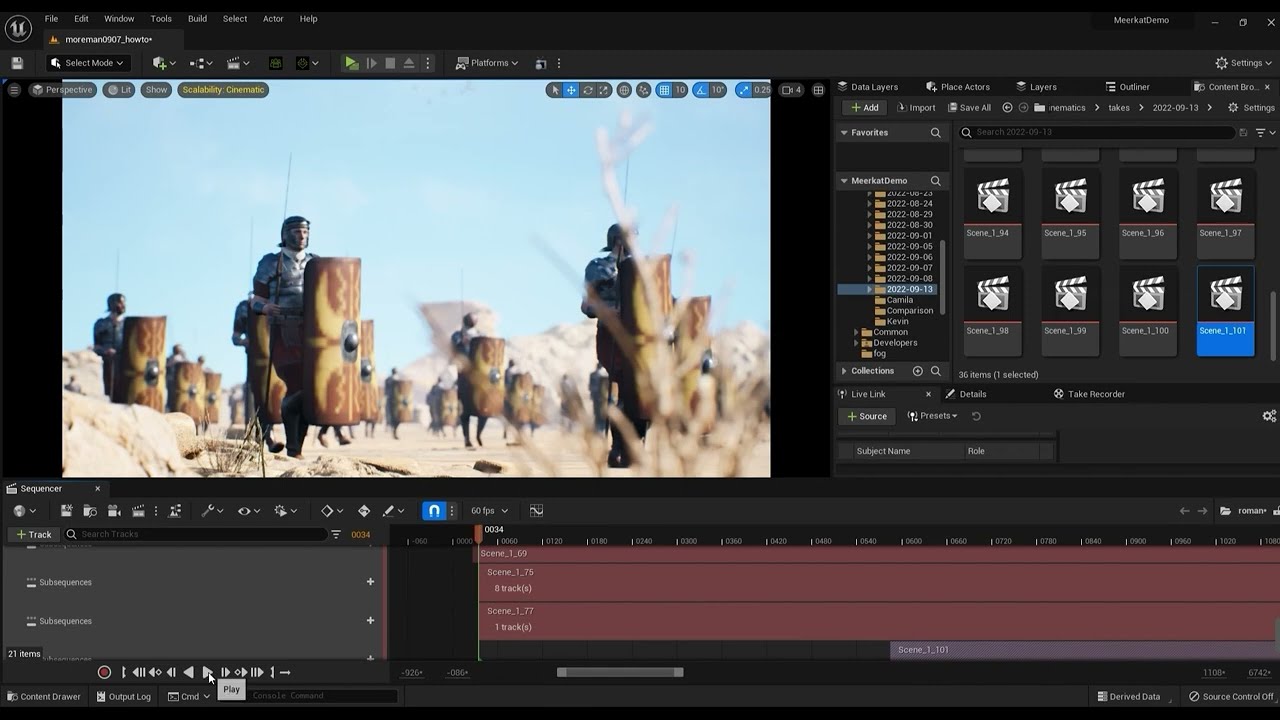Open the Sequencer curve editor icon
This screenshot has height=720, width=1280.
click(536, 511)
